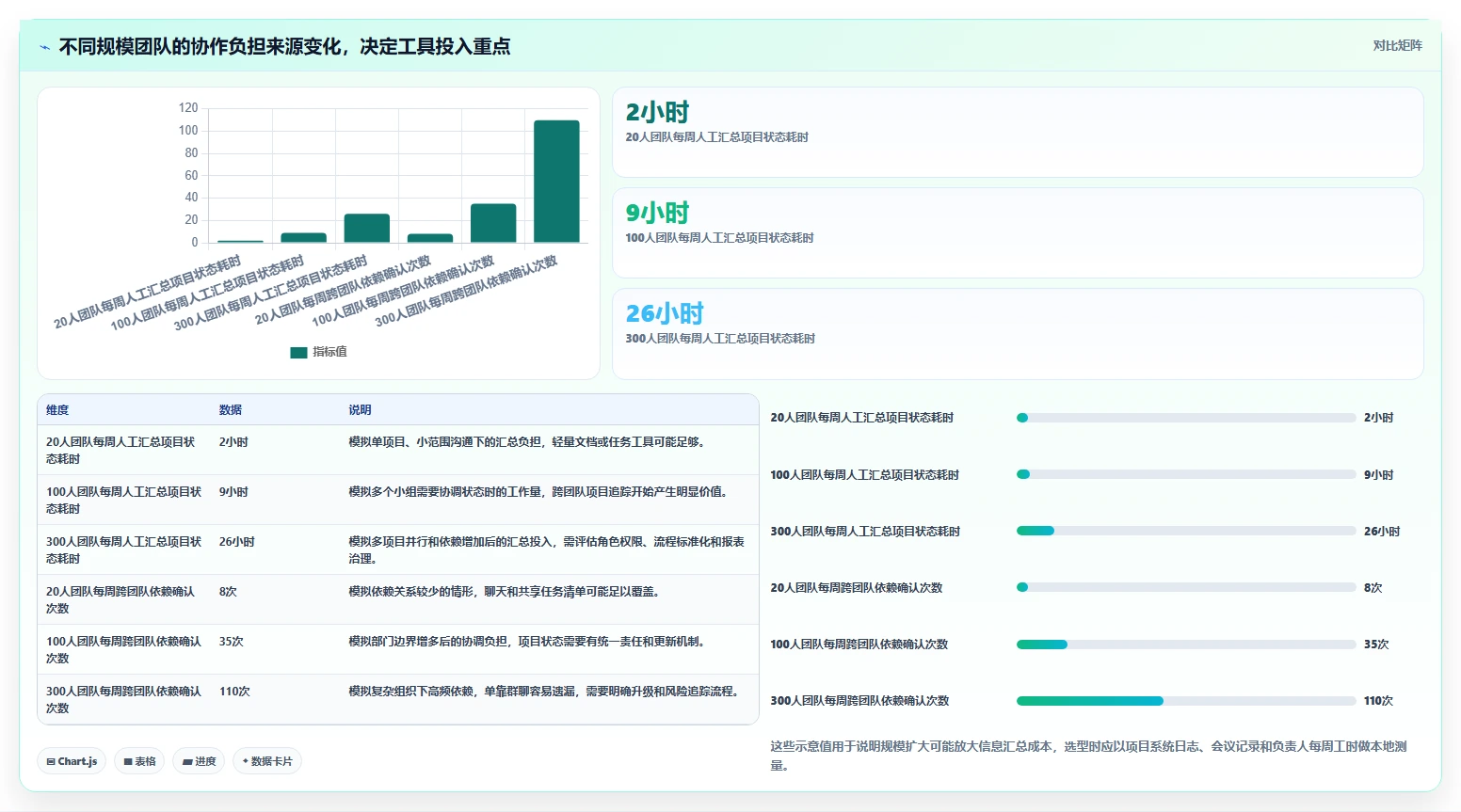Click the 20人团队每周人工汇总项目状态耗时 progress label
Viewport: 1461px width, 812px height.
click(862, 418)
